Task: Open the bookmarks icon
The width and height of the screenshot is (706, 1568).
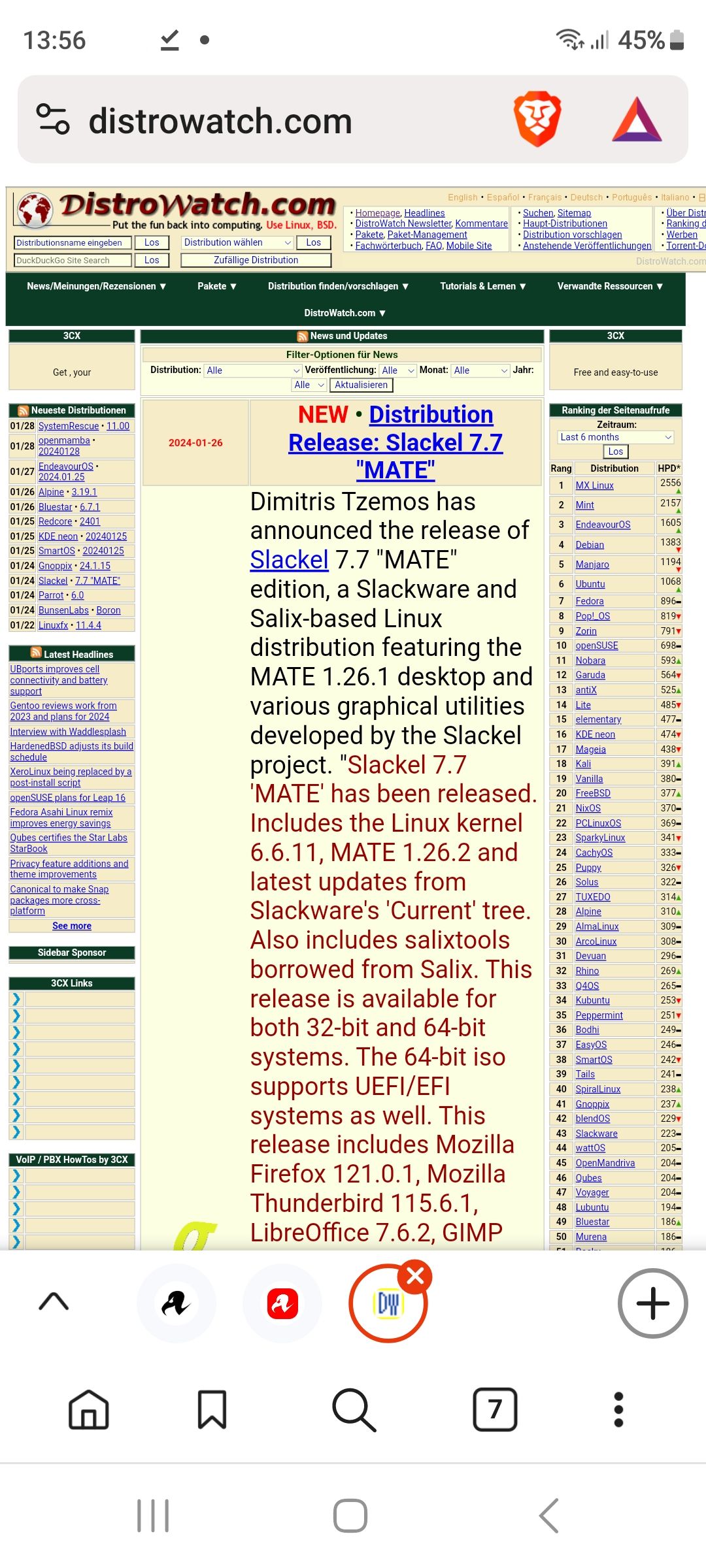Action: (212, 1410)
